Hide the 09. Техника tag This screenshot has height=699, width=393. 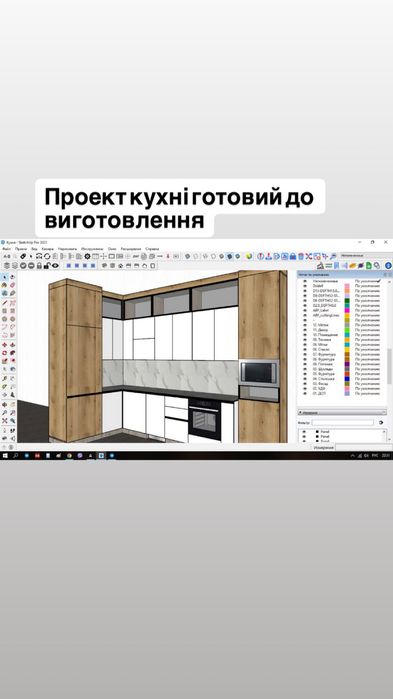(x=305, y=340)
